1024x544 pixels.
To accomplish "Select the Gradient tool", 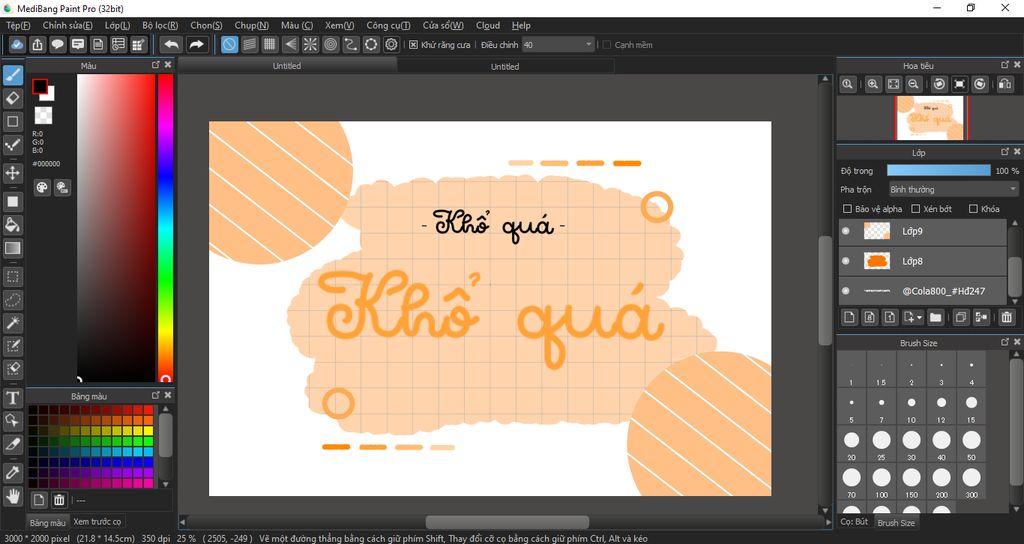I will click(12, 248).
